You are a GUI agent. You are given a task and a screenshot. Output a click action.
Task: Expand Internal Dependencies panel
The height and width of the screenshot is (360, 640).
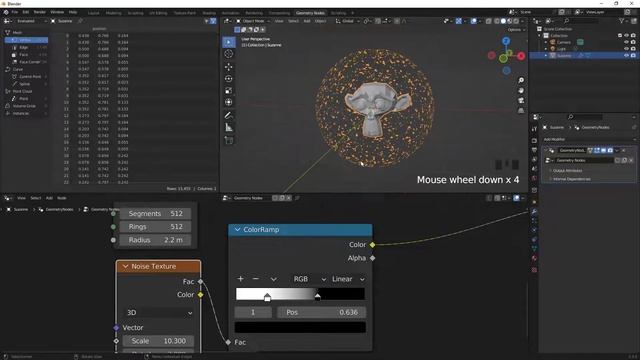tap(571, 179)
